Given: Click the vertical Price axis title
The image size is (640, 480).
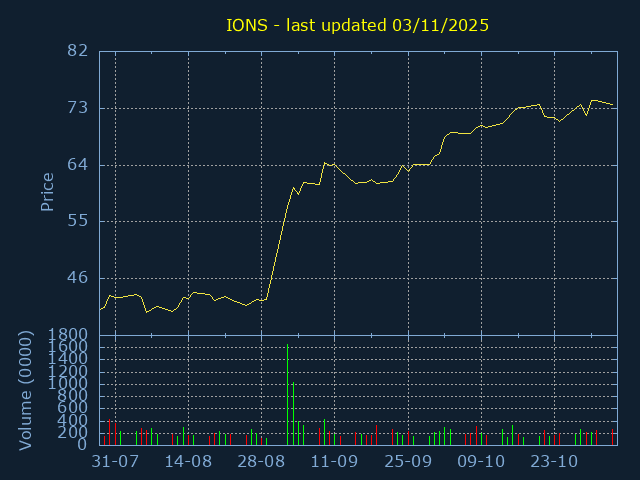Looking at the screenshot, I should coord(47,192).
